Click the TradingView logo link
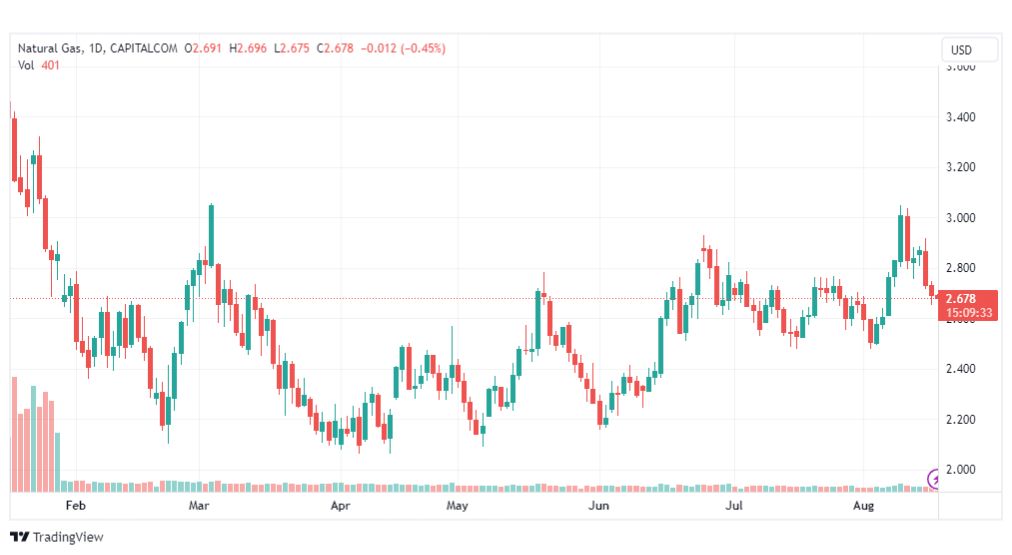The width and height of the screenshot is (1012, 555). (x=57, y=537)
